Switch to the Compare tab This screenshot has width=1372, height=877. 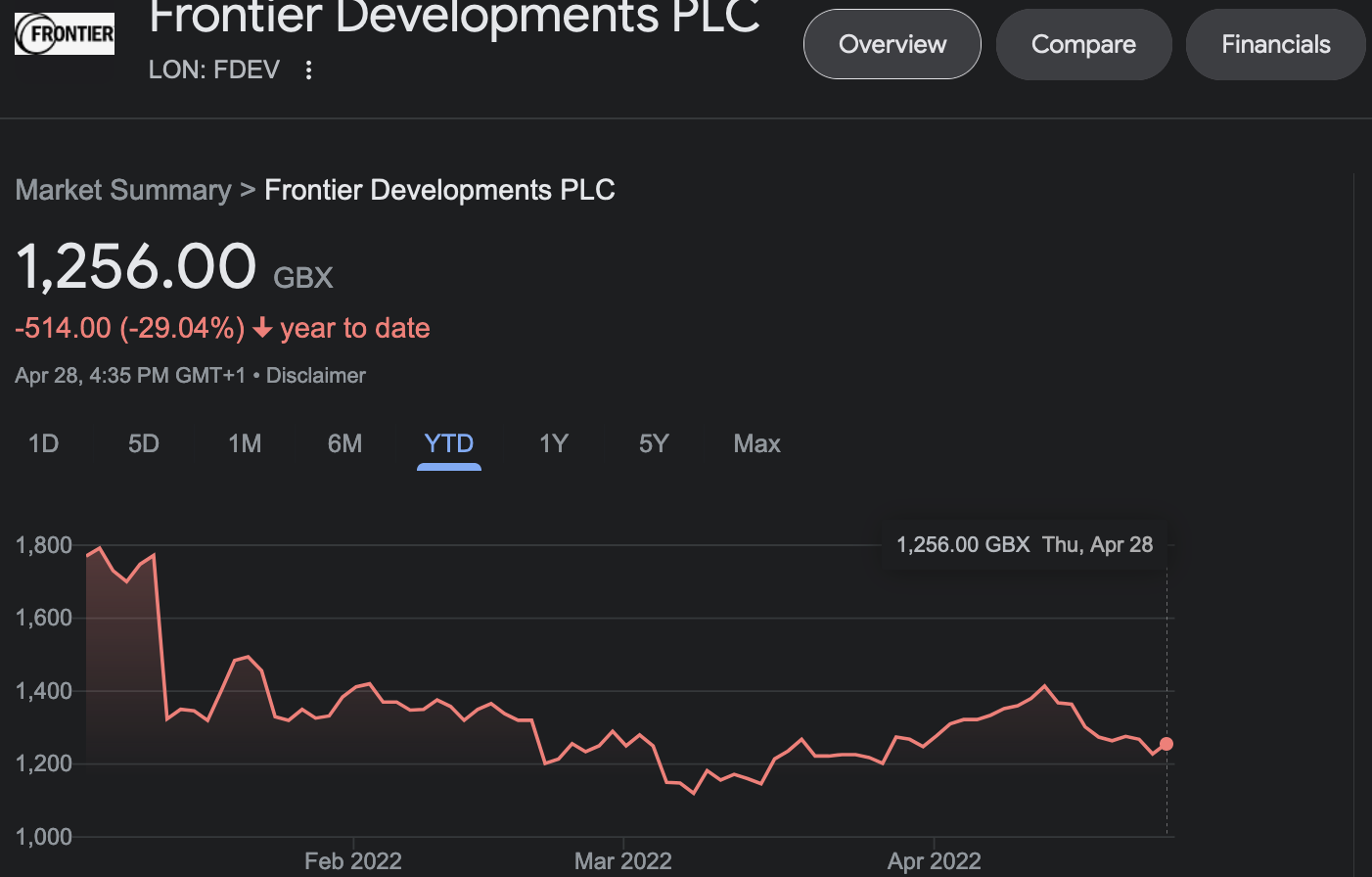point(1083,44)
